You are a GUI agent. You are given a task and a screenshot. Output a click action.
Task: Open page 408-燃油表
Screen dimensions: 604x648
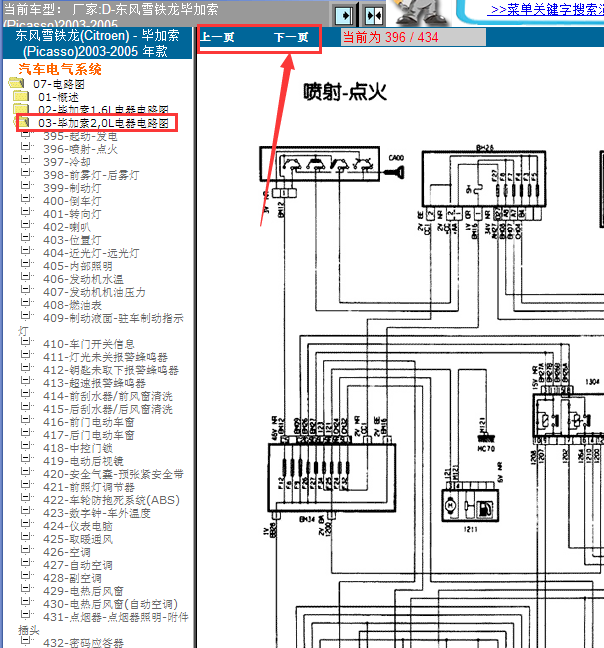72,305
